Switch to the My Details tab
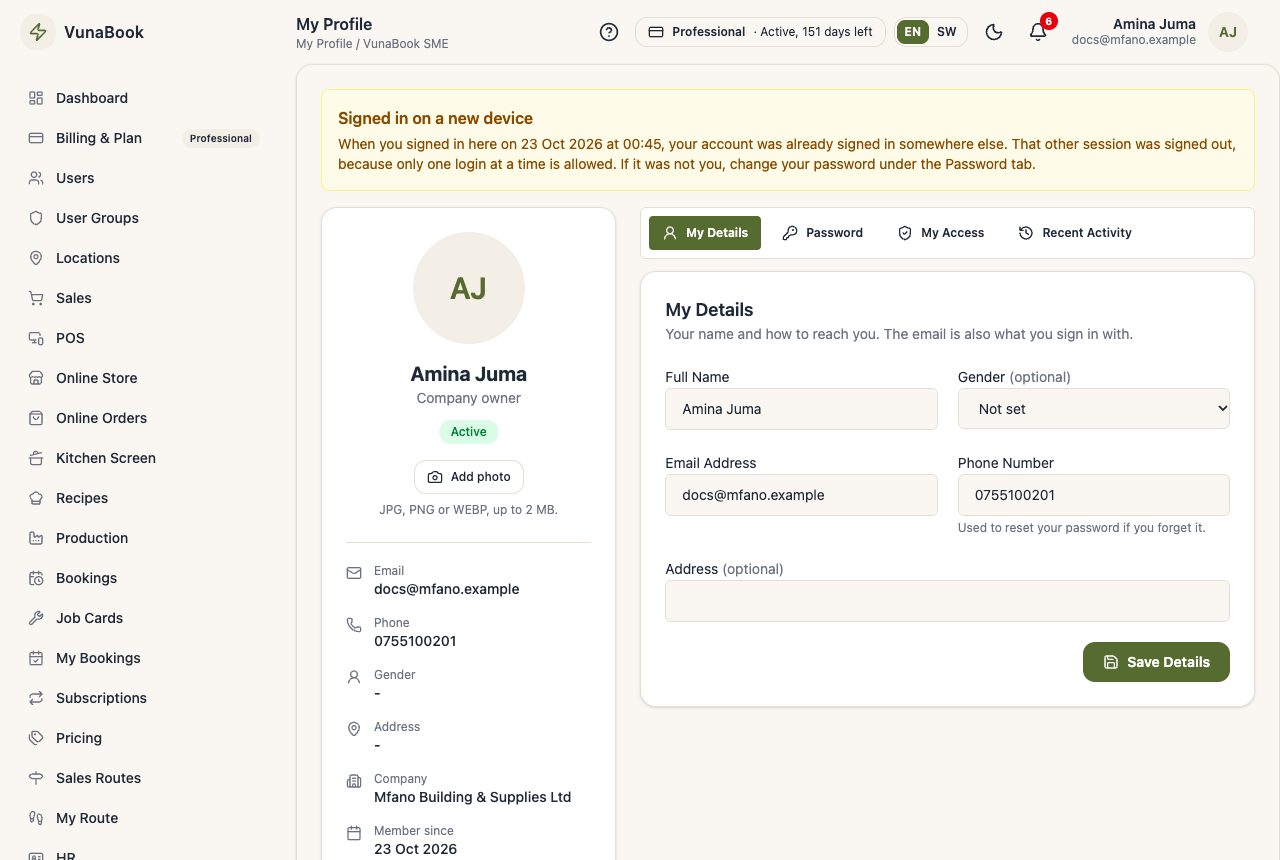Image resolution: width=1280 pixels, height=860 pixels. (705, 233)
